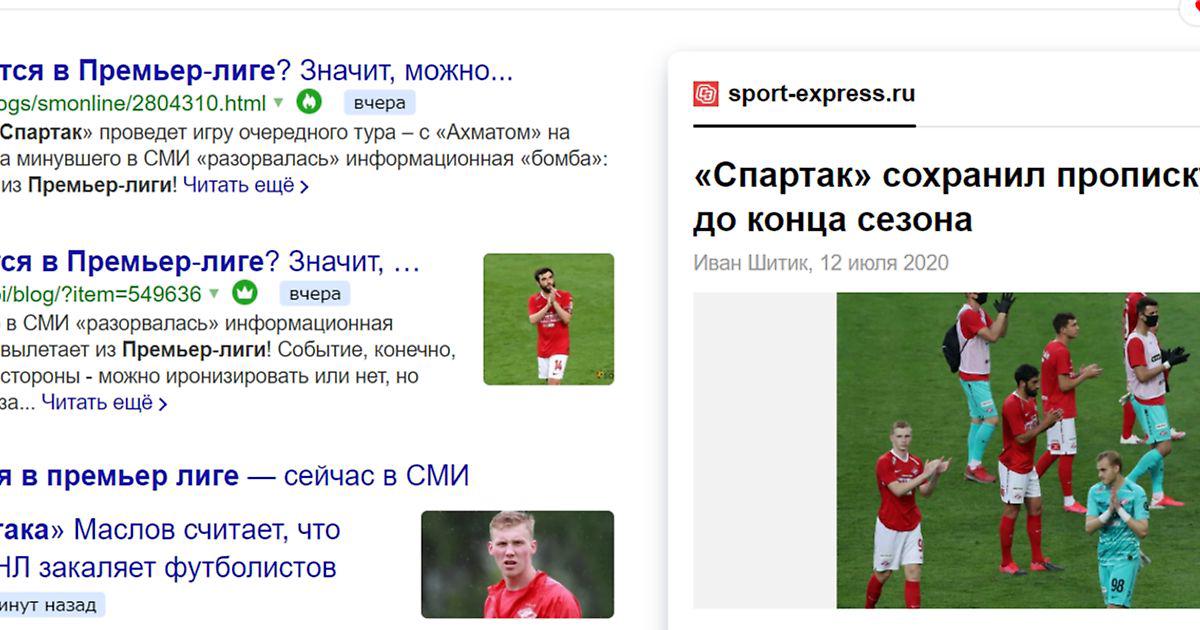
Task: Expand the dropdown arrow after blog/?item=549636 URL
Action: click(212, 294)
